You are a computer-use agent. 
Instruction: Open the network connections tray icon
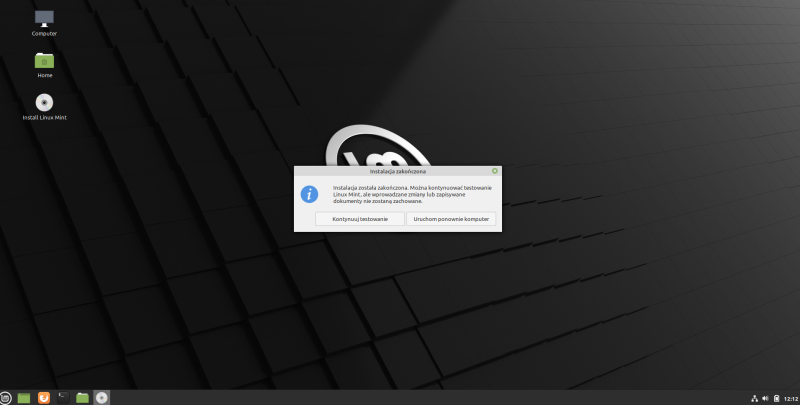tap(752, 398)
